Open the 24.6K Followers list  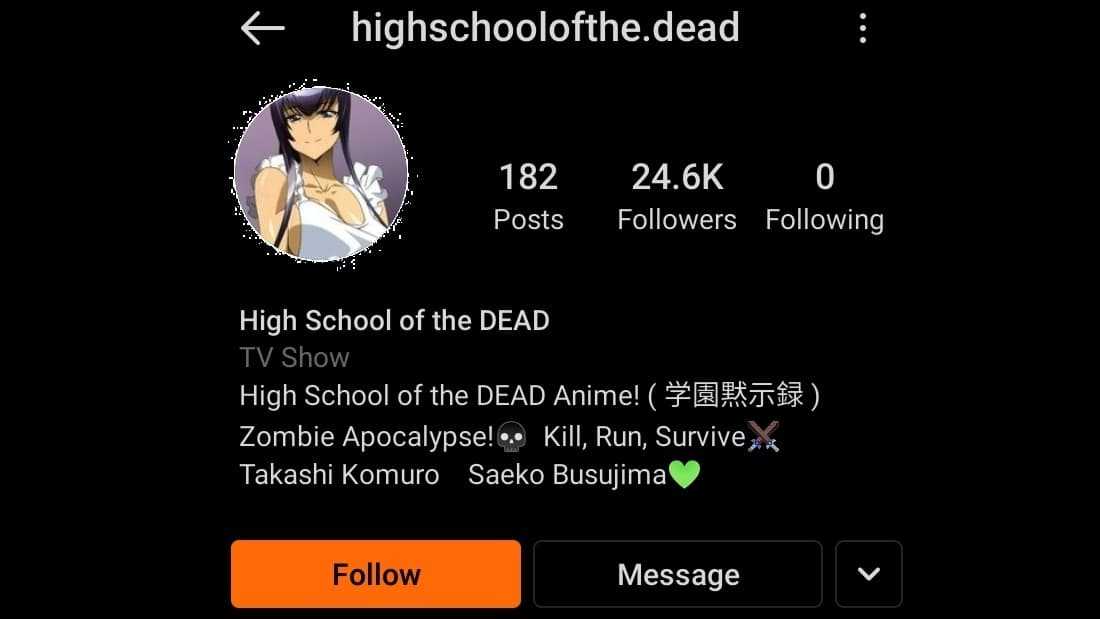[x=677, y=197]
